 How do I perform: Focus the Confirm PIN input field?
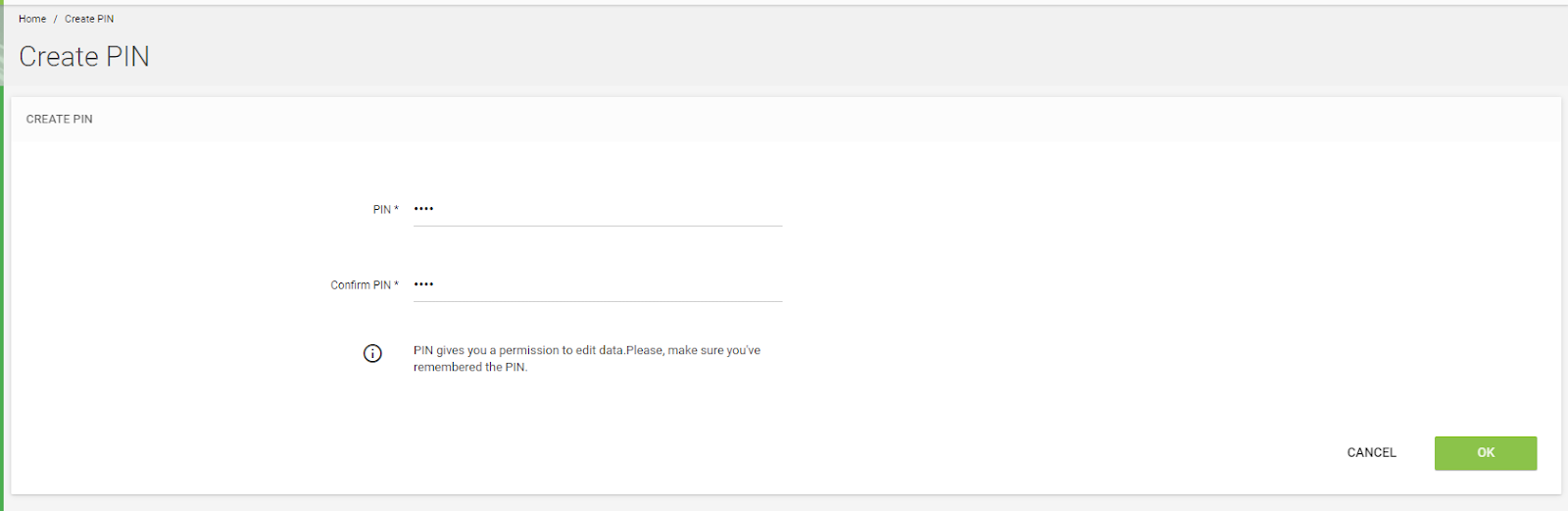point(598,285)
